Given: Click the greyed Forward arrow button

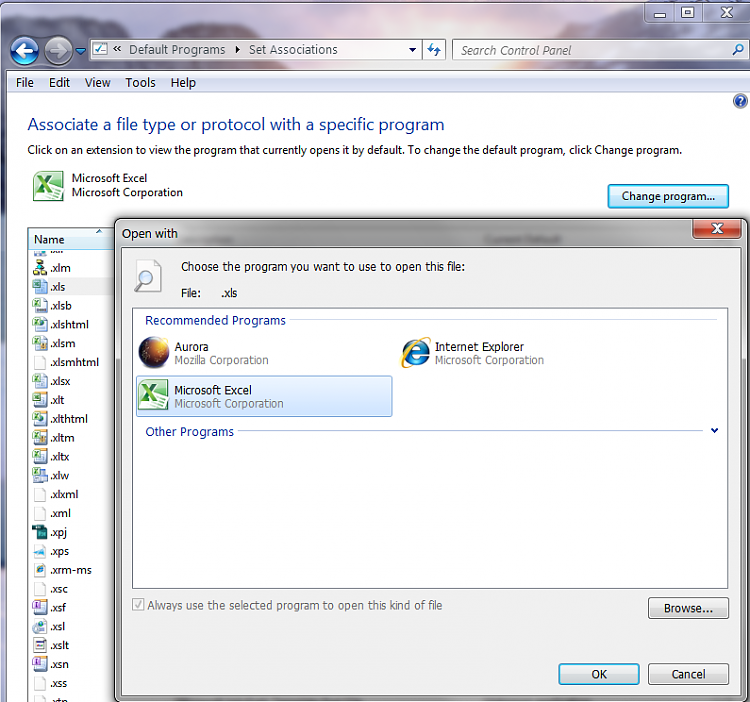Looking at the screenshot, I should [58, 50].
